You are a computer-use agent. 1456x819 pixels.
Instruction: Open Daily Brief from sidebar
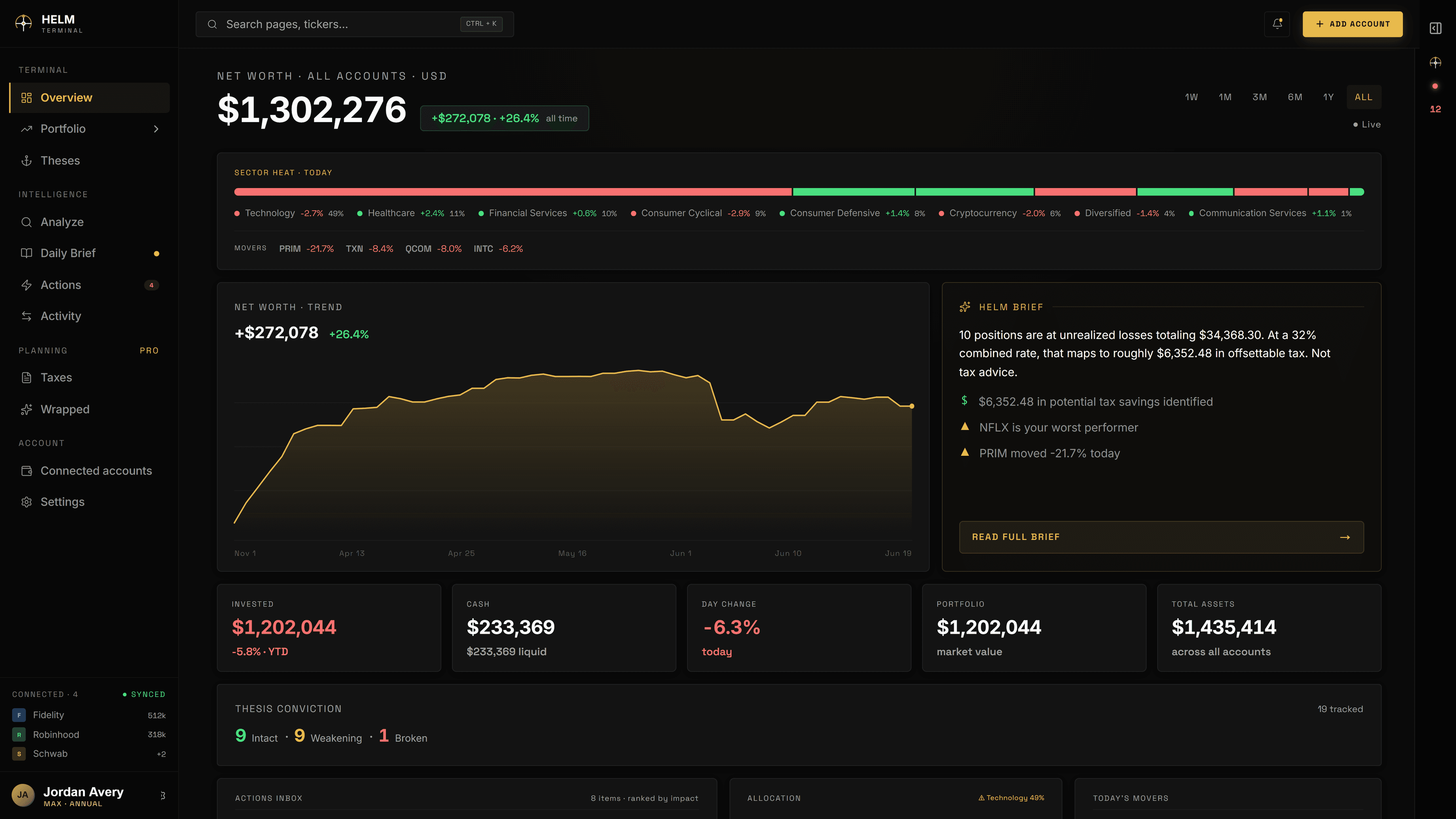point(89,253)
